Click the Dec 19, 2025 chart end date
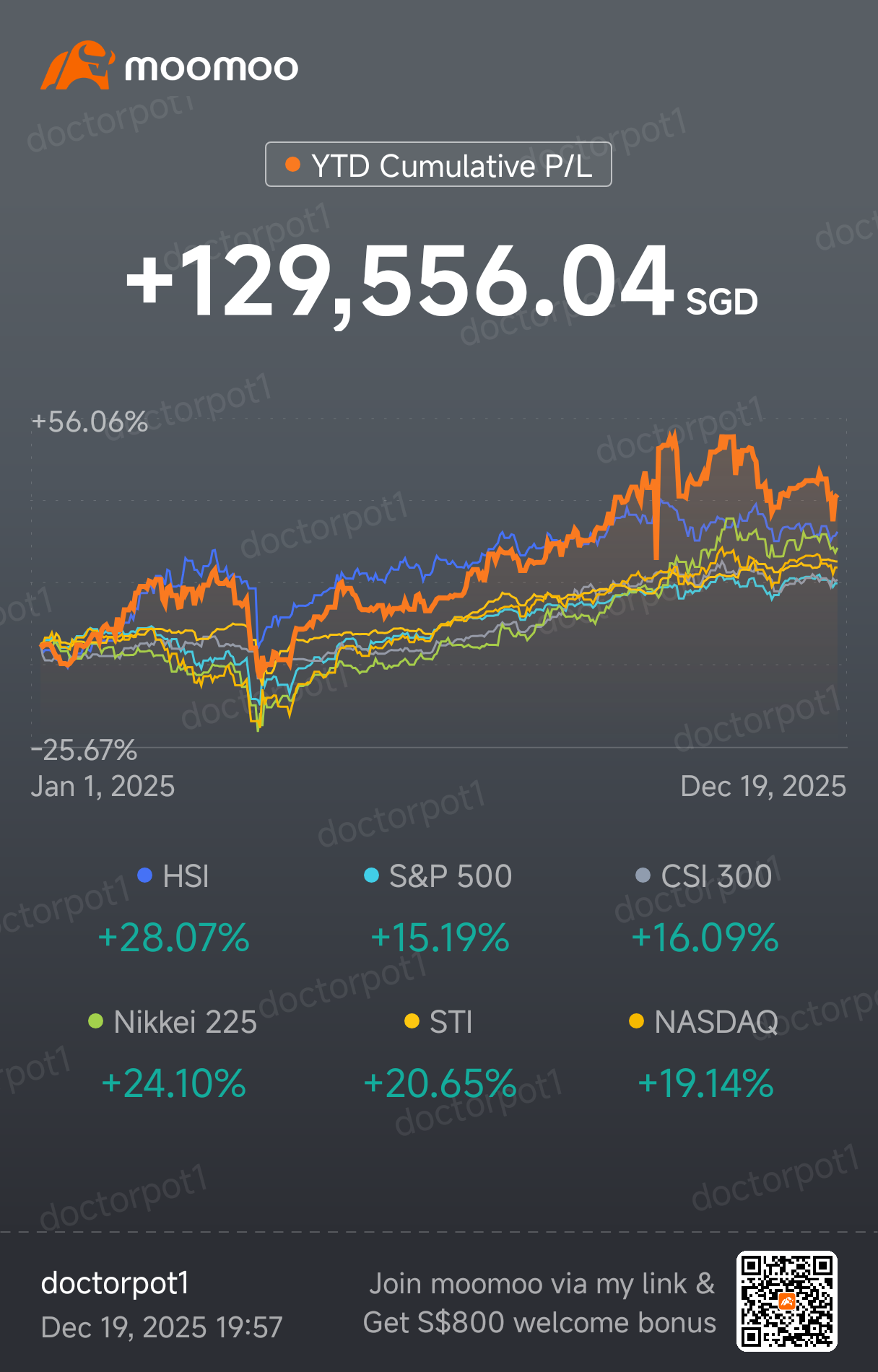Image resolution: width=878 pixels, height=1372 pixels. click(x=763, y=786)
